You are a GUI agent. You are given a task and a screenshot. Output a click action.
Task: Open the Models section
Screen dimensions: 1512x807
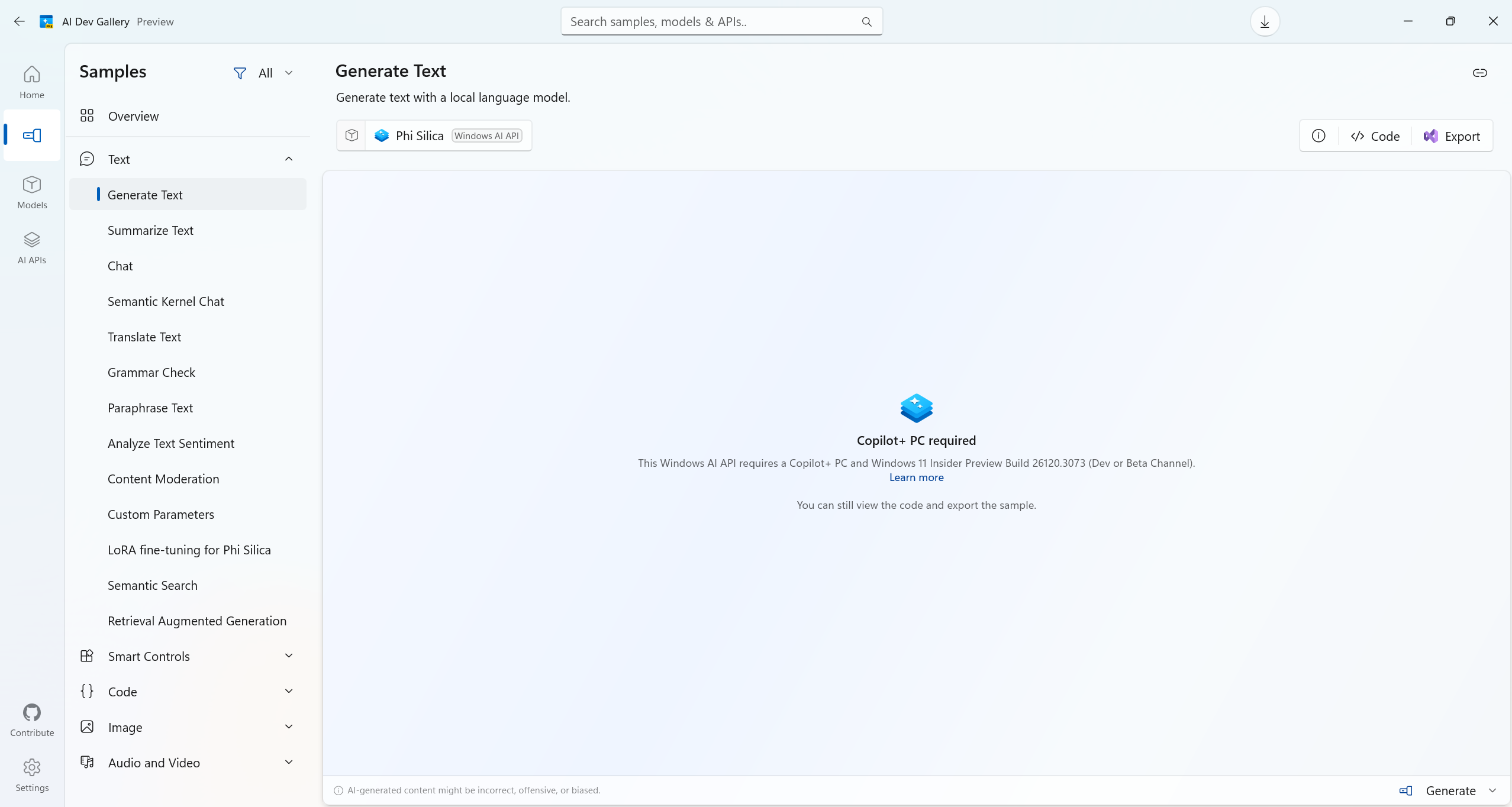tap(32, 192)
